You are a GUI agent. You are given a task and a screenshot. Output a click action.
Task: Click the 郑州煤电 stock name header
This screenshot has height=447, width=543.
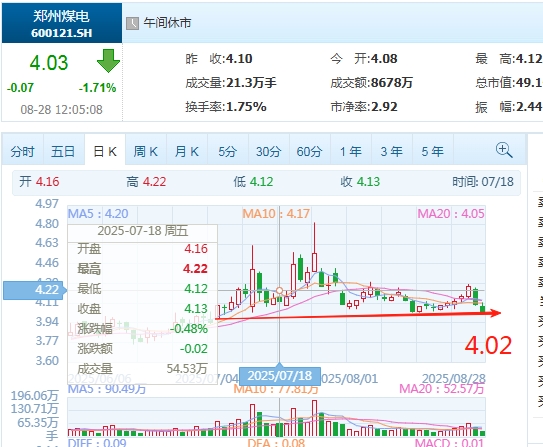click(61, 16)
